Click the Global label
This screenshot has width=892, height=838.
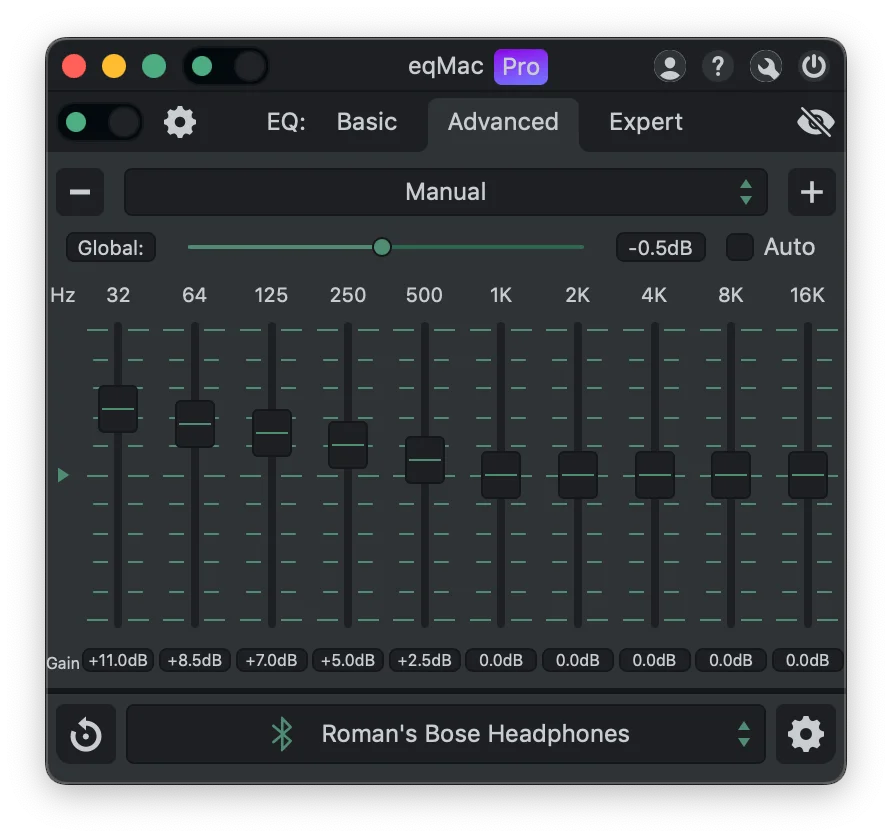pyautogui.click(x=110, y=247)
